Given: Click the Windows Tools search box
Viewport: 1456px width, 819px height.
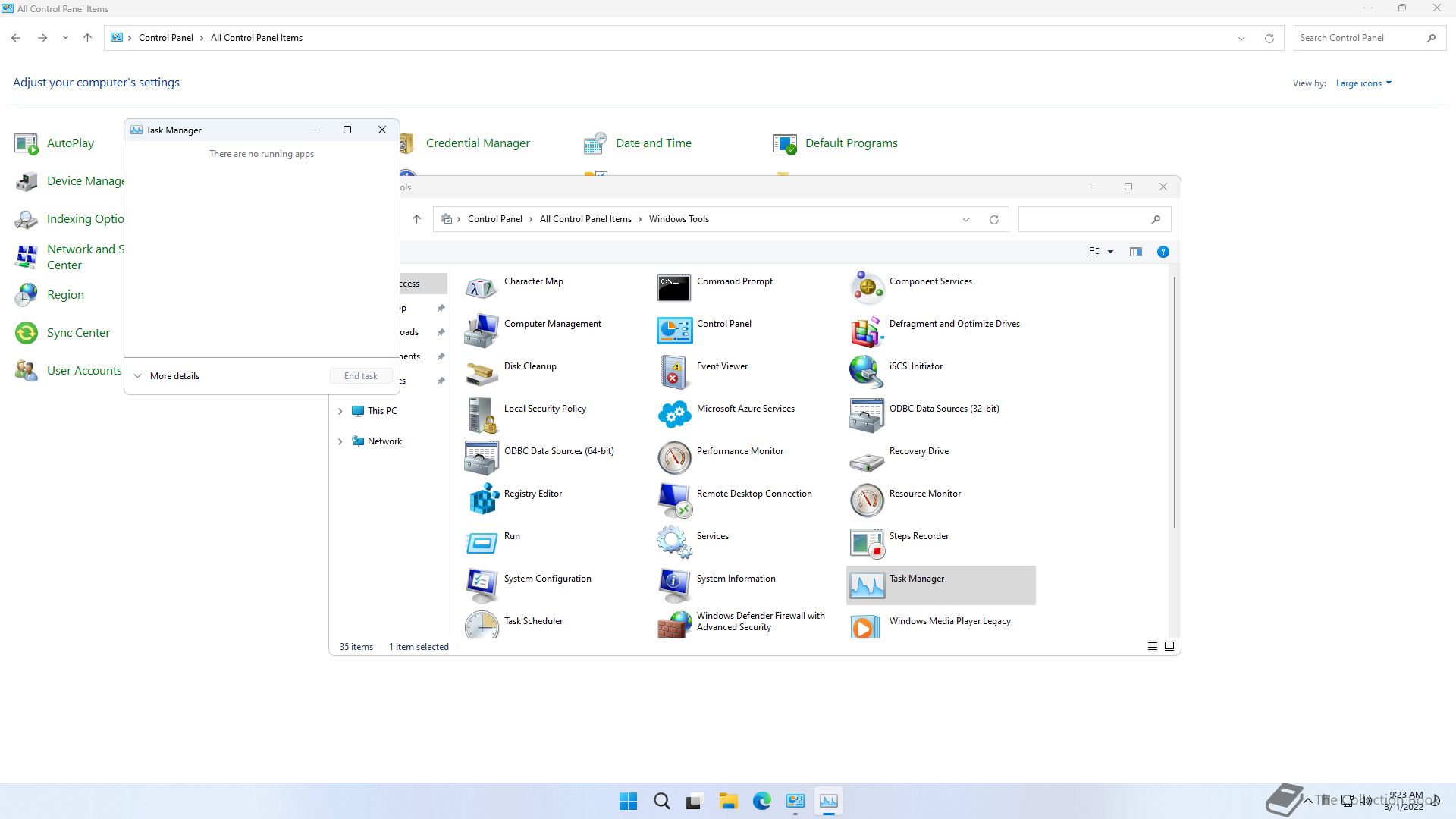Looking at the screenshot, I should [x=1094, y=220].
